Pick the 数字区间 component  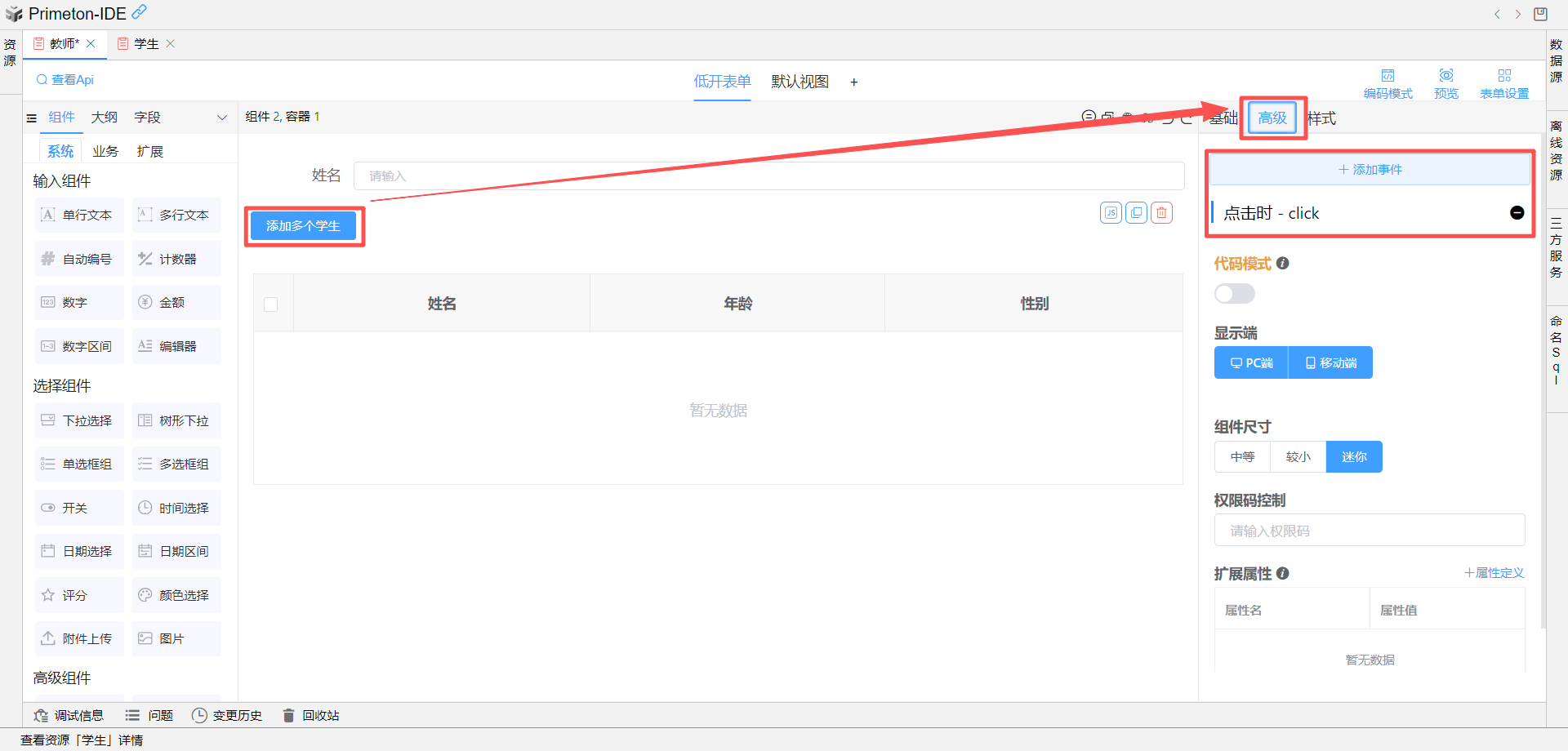[79, 346]
